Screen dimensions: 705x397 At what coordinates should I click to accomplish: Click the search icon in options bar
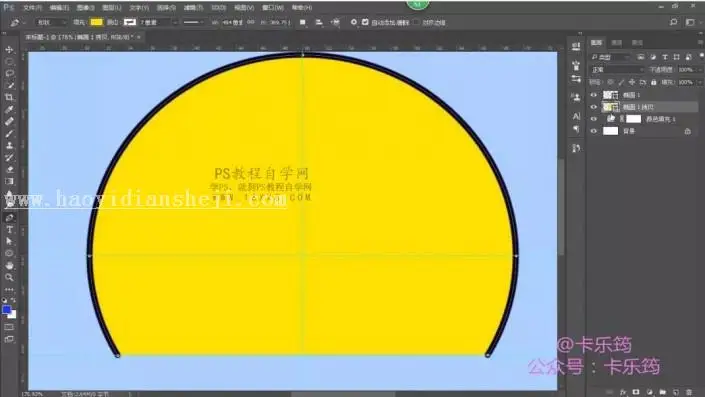(x=673, y=22)
